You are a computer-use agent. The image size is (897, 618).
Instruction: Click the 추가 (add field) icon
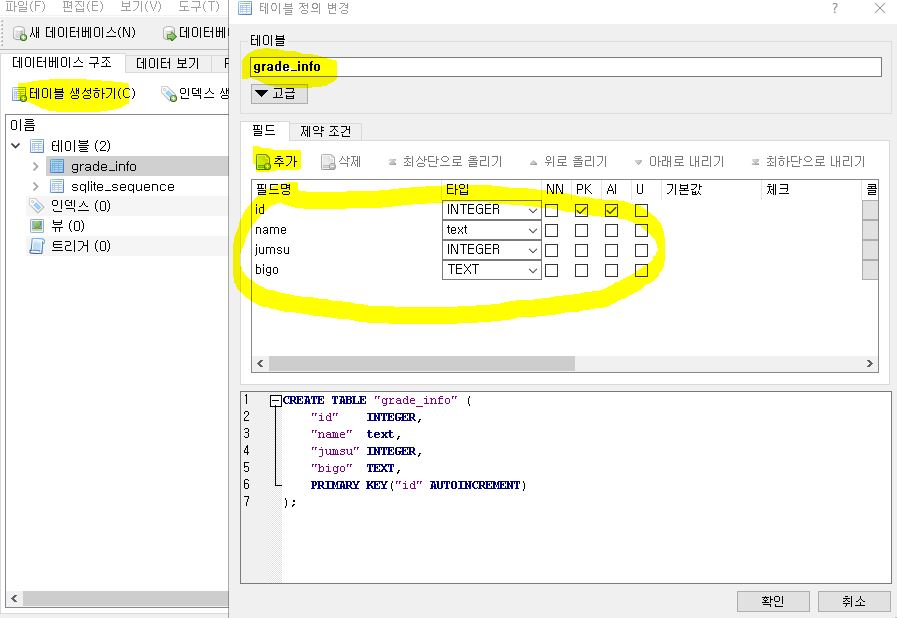coord(263,162)
